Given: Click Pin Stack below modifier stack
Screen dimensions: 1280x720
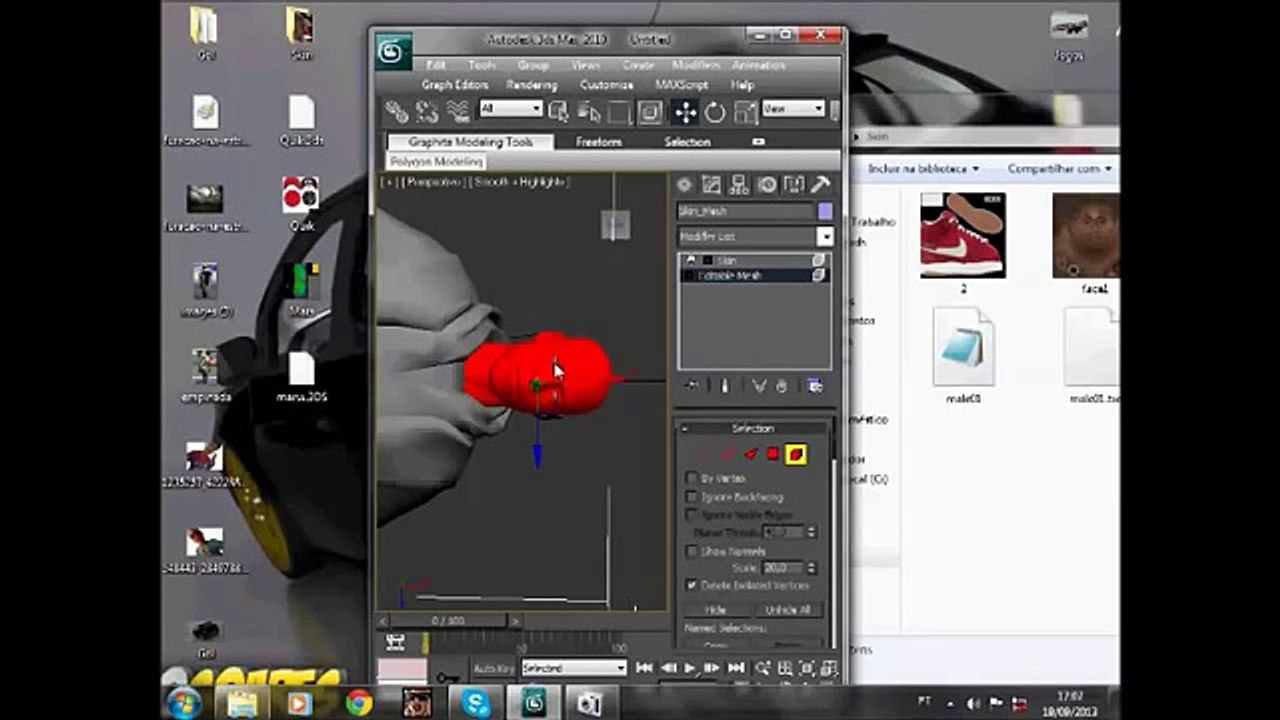Looking at the screenshot, I should tap(691, 386).
